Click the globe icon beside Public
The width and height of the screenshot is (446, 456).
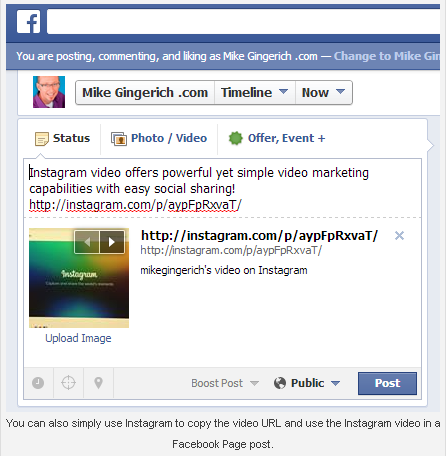pos(280,383)
